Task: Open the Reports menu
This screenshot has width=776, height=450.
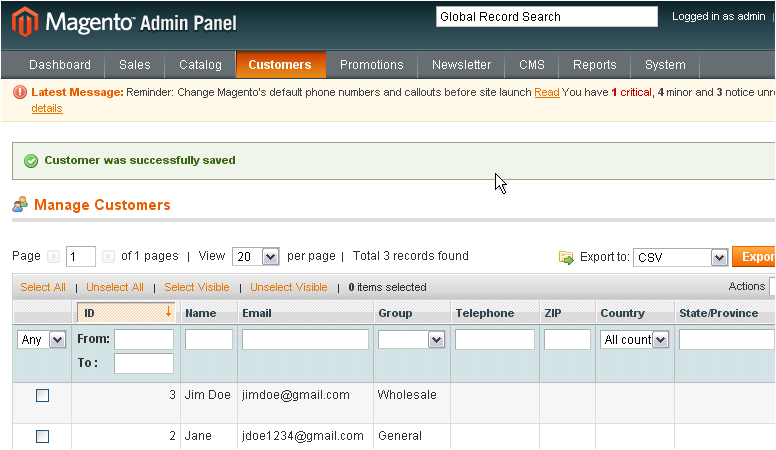Action: [x=595, y=65]
